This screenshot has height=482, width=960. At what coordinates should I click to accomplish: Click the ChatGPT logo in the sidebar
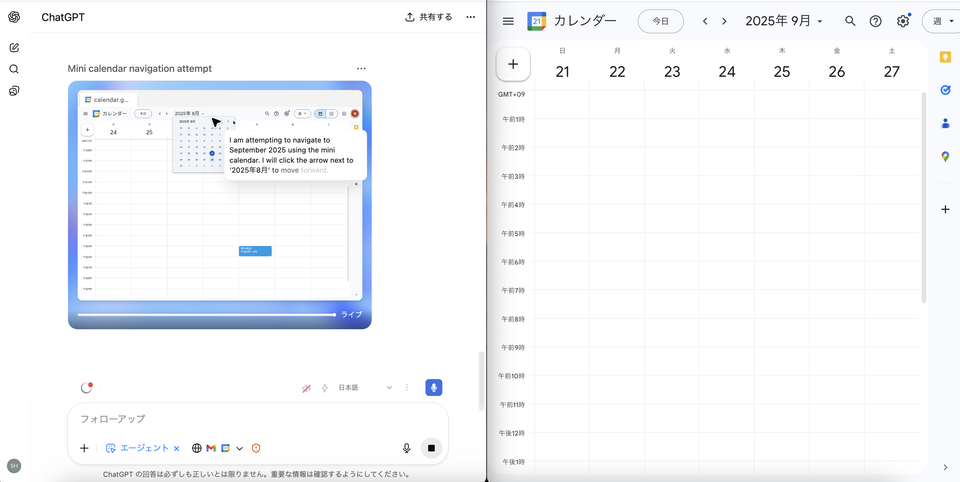(14, 17)
